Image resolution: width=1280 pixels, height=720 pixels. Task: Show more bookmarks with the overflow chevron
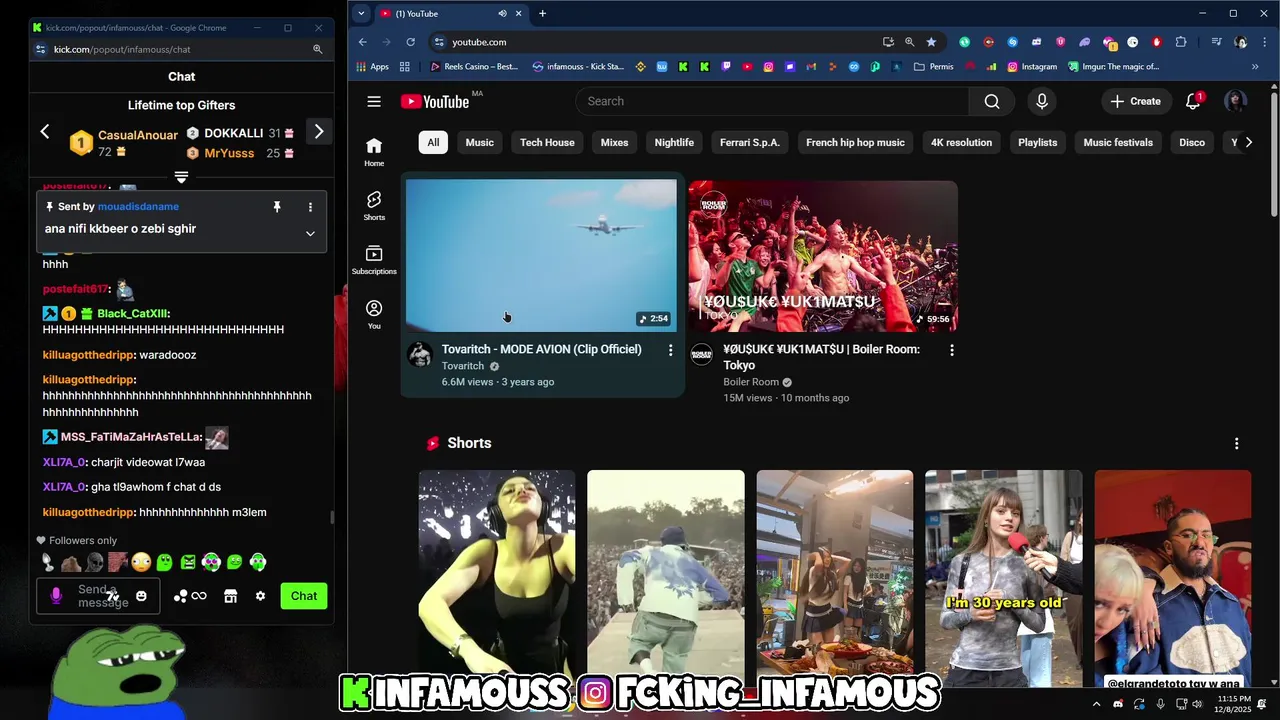pos(1255,67)
